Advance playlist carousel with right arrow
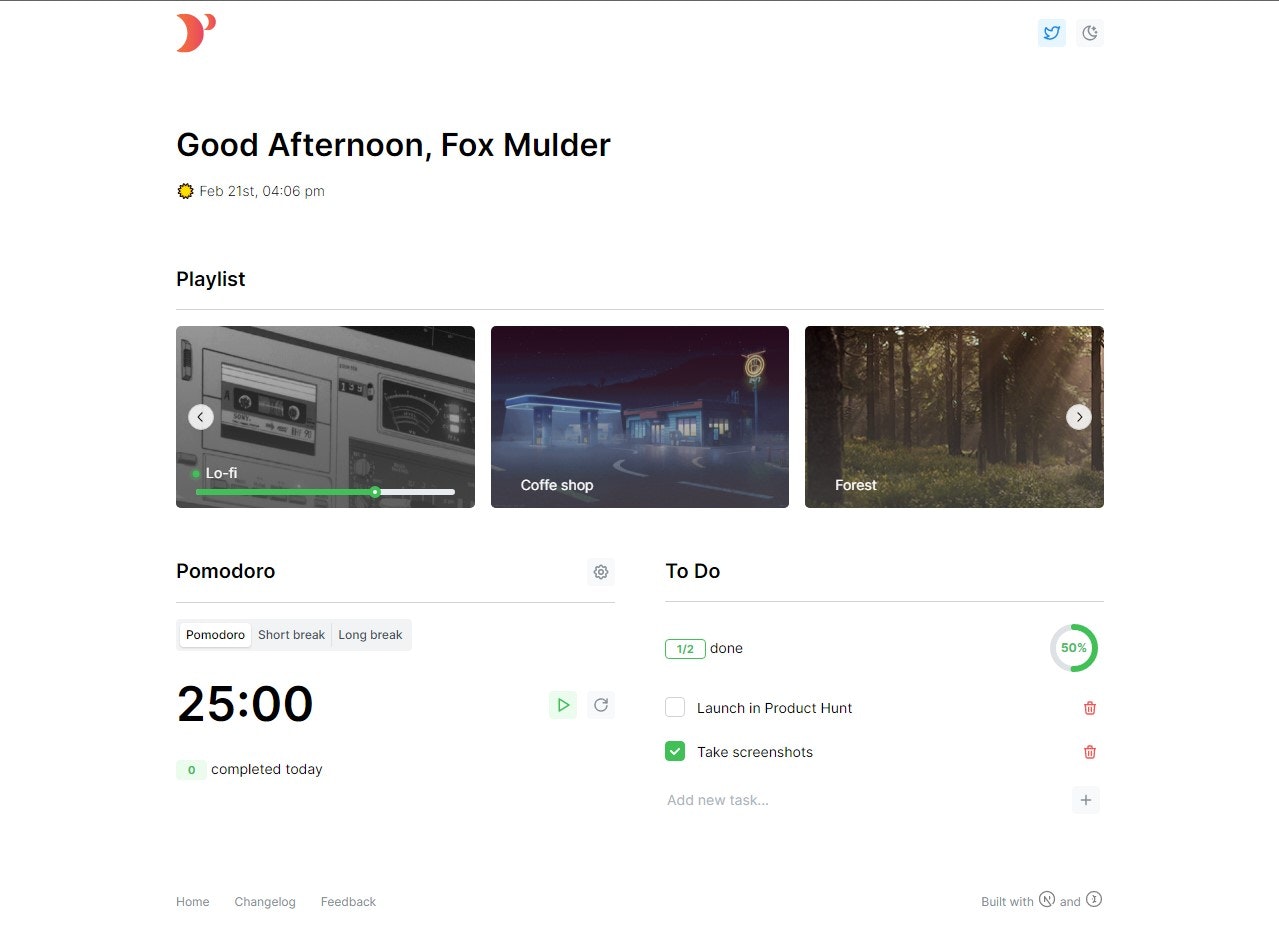 pyautogui.click(x=1079, y=417)
